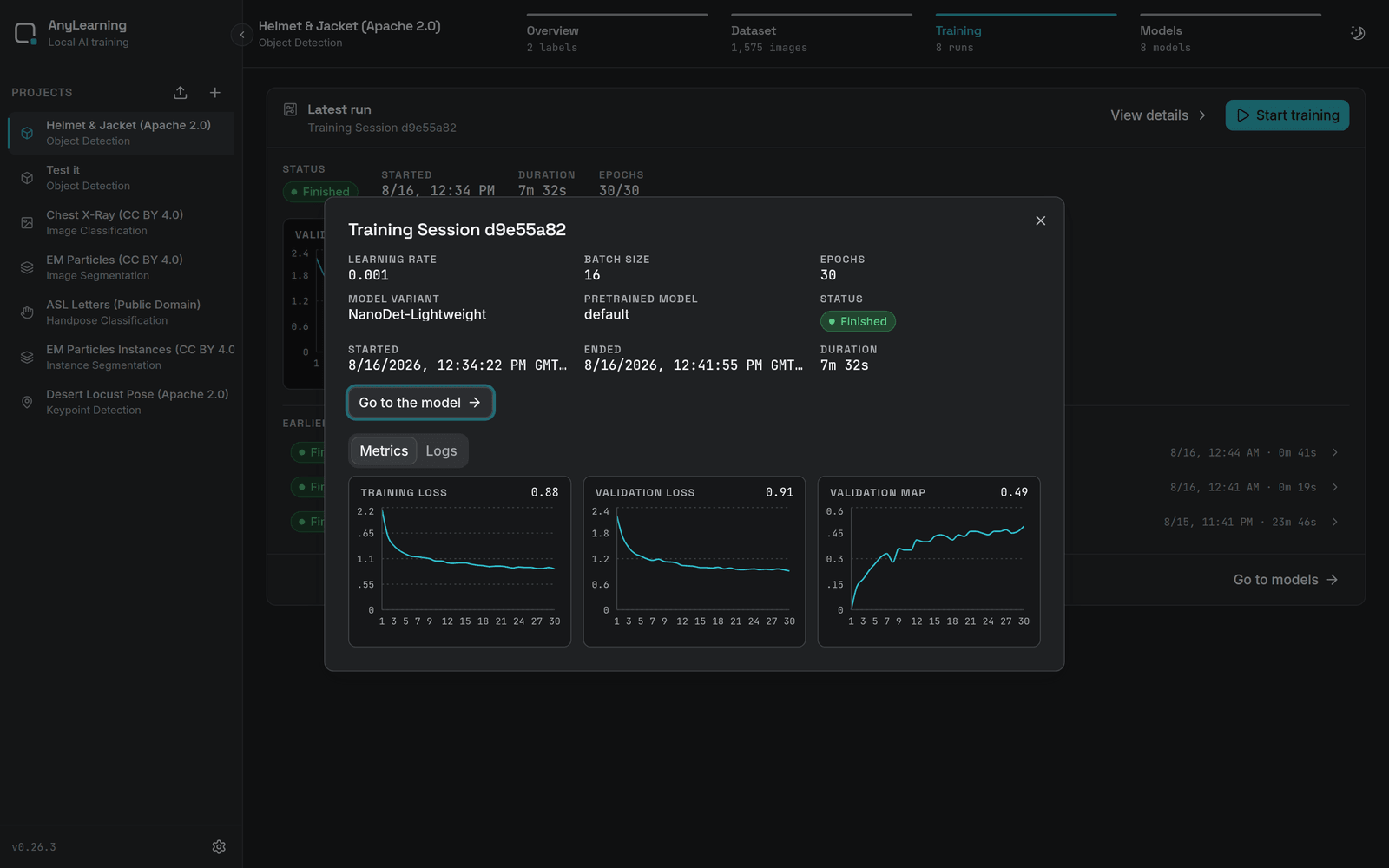1389x868 pixels.
Task: Toggle dark/light theme moon icon
Action: 1358,33
